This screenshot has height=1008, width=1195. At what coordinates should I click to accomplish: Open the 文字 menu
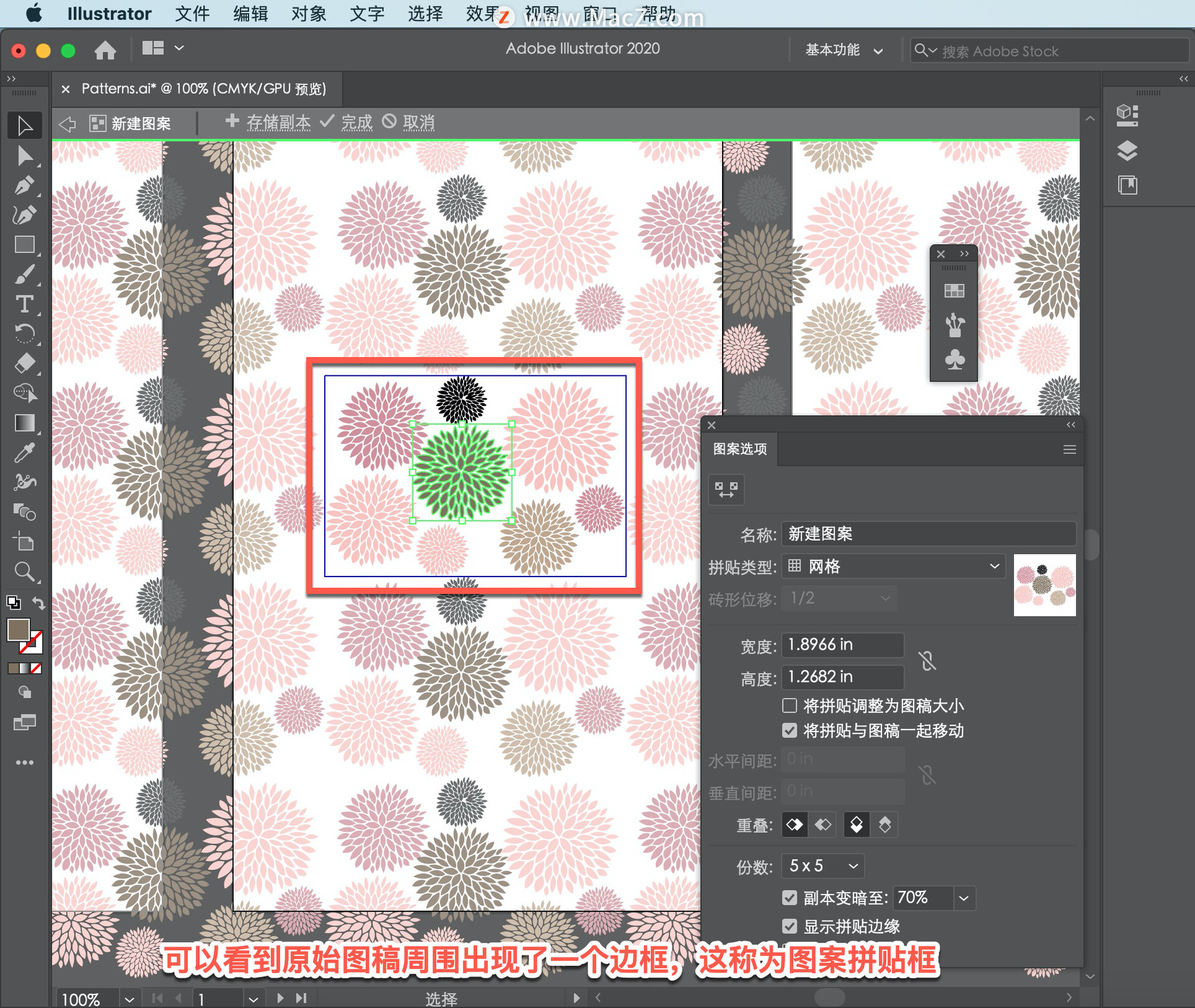(x=367, y=14)
